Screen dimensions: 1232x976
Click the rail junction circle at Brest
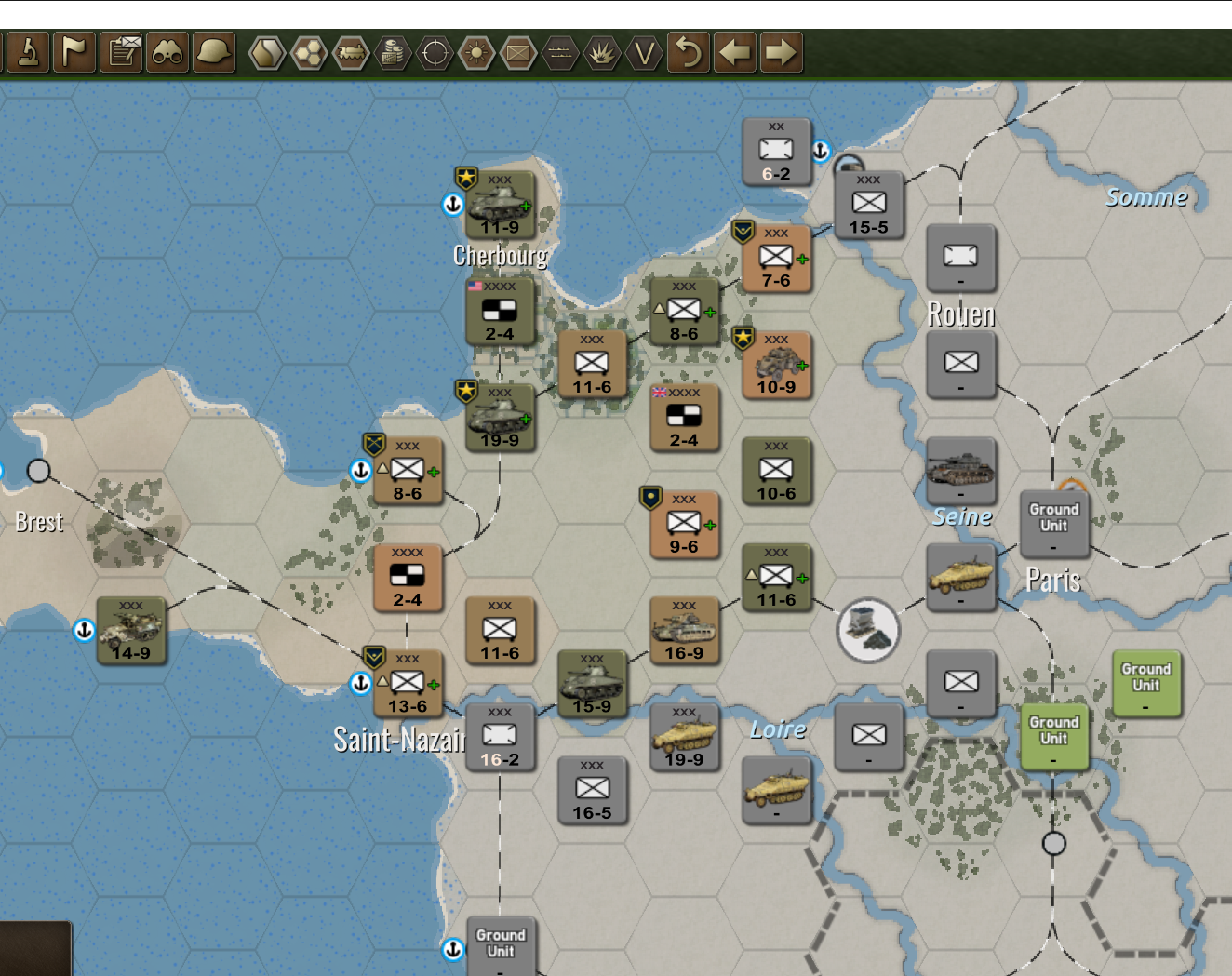38,471
